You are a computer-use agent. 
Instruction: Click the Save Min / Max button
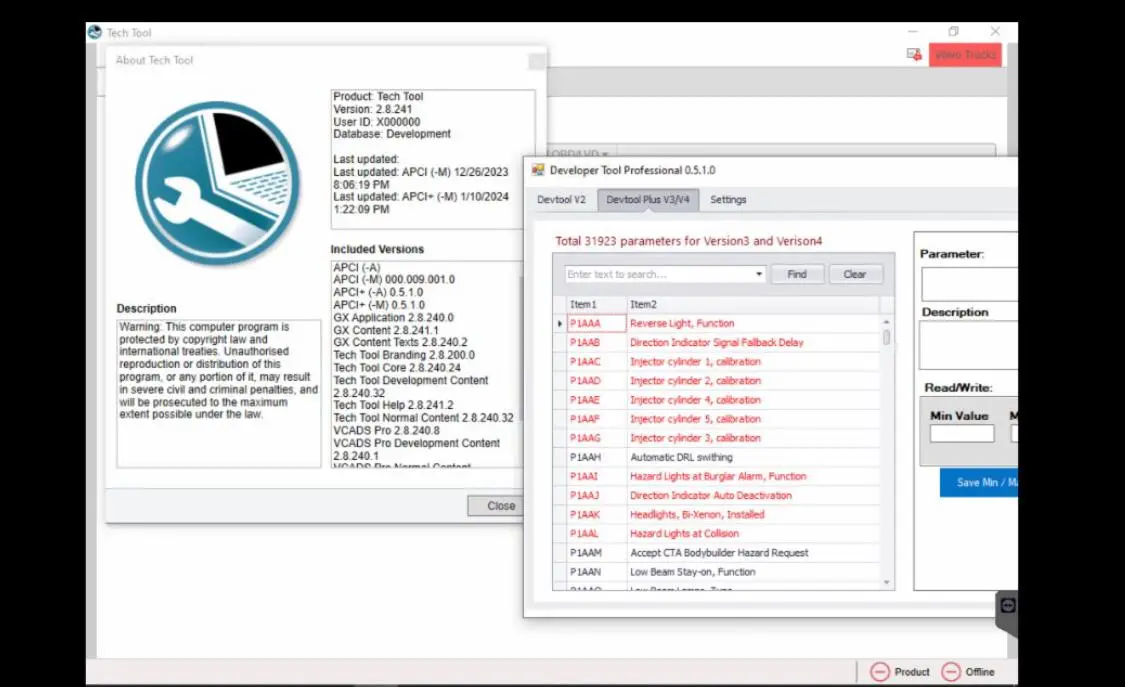pyautogui.click(x=980, y=483)
